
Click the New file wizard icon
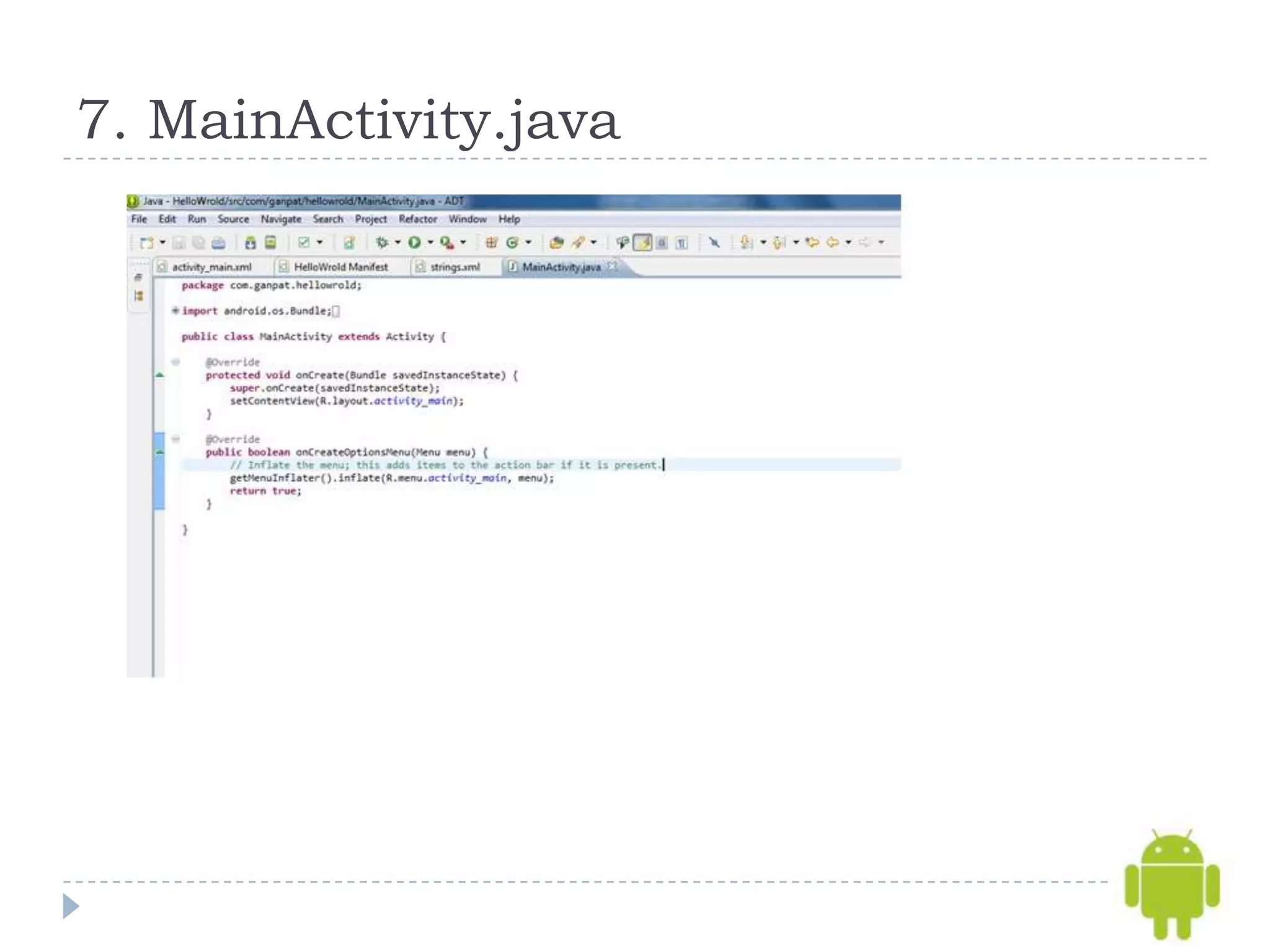146,242
